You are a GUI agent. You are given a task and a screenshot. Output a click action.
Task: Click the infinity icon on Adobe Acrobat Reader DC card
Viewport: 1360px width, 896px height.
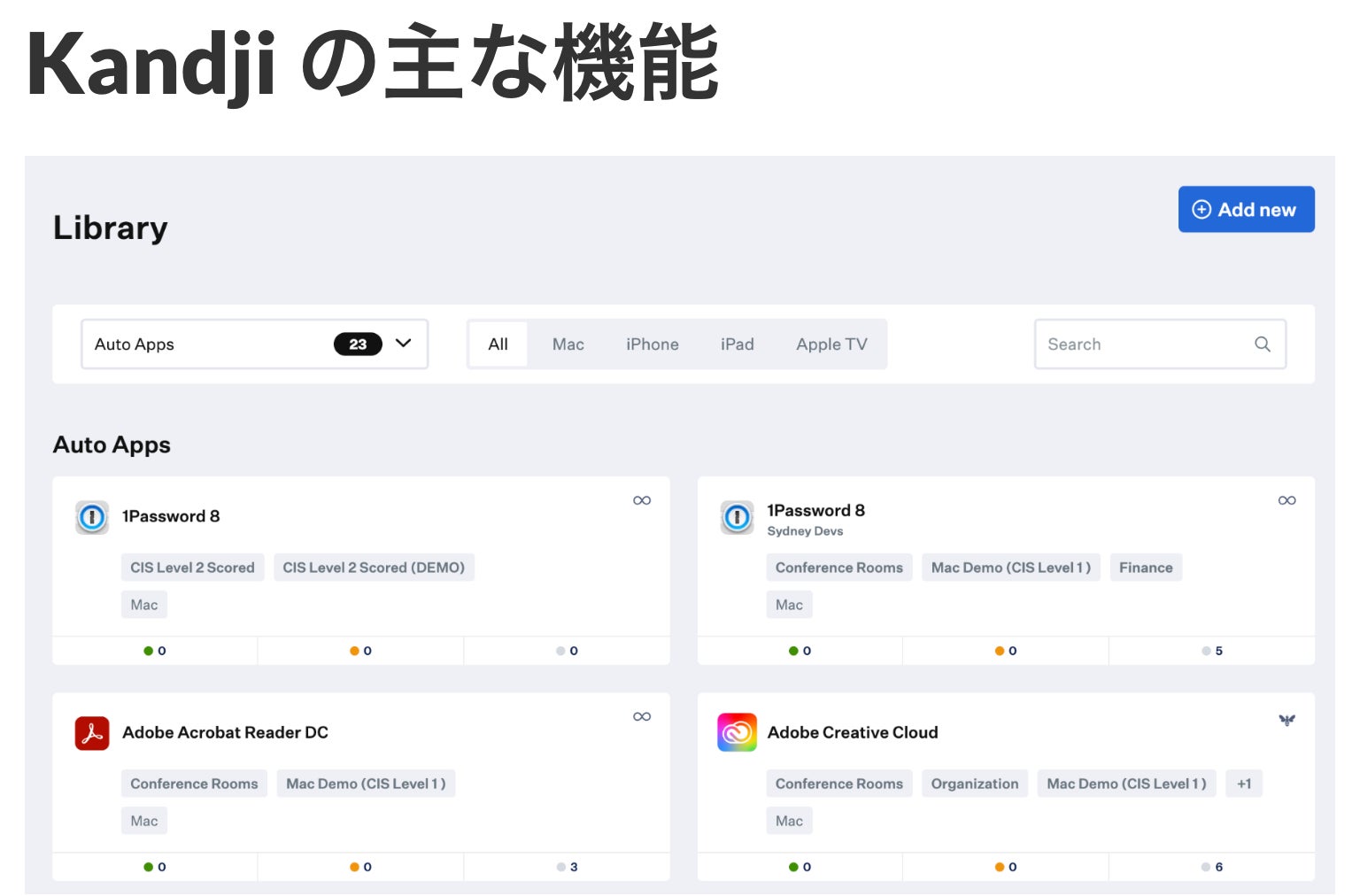click(642, 716)
